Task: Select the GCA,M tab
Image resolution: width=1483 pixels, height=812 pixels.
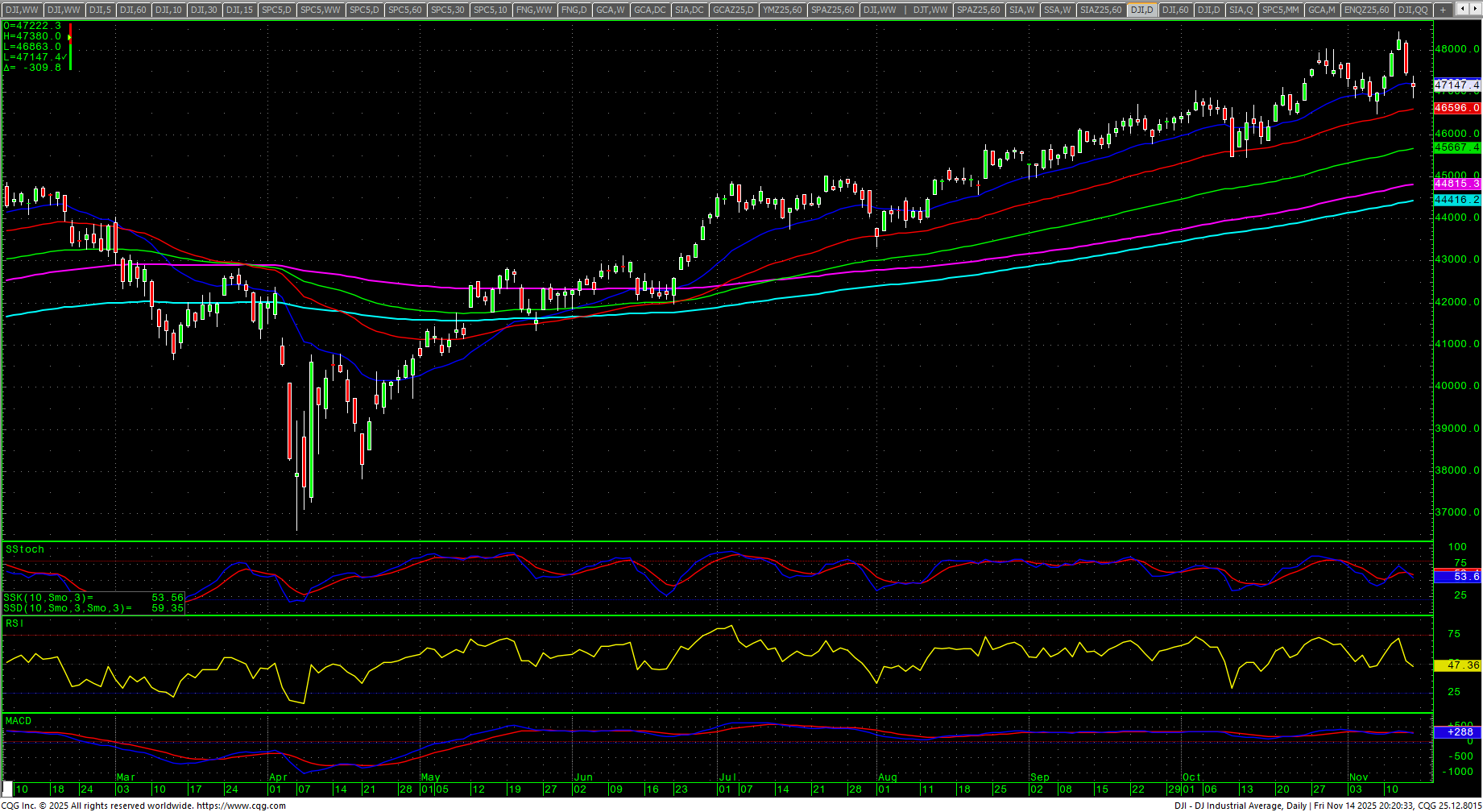Action: (1321, 10)
